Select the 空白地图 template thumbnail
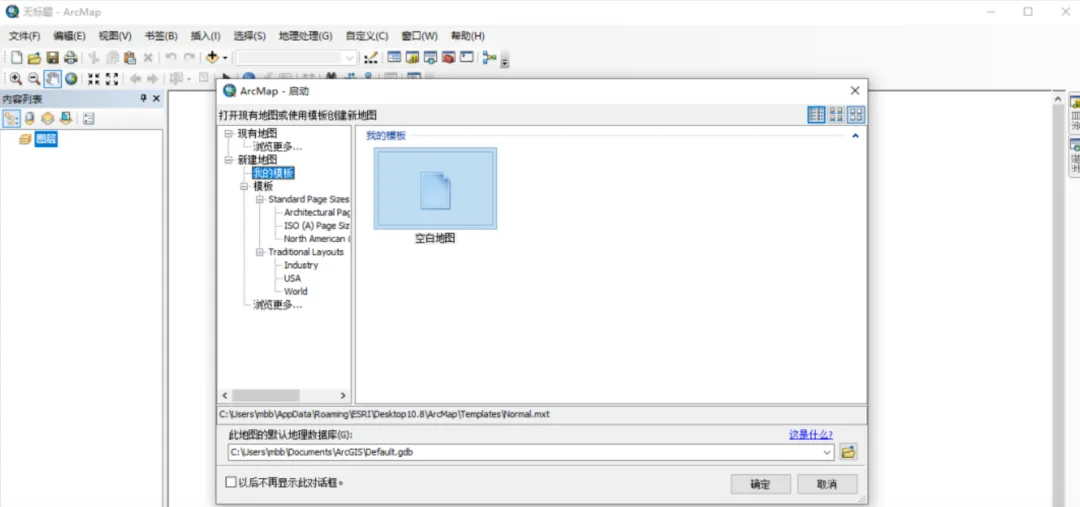Image resolution: width=1080 pixels, height=507 pixels. pyautogui.click(x=435, y=188)
